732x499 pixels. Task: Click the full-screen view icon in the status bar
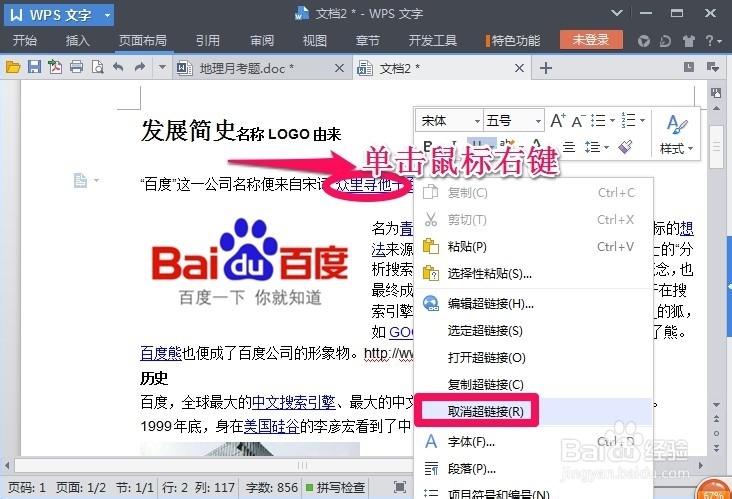pos(400,487)
